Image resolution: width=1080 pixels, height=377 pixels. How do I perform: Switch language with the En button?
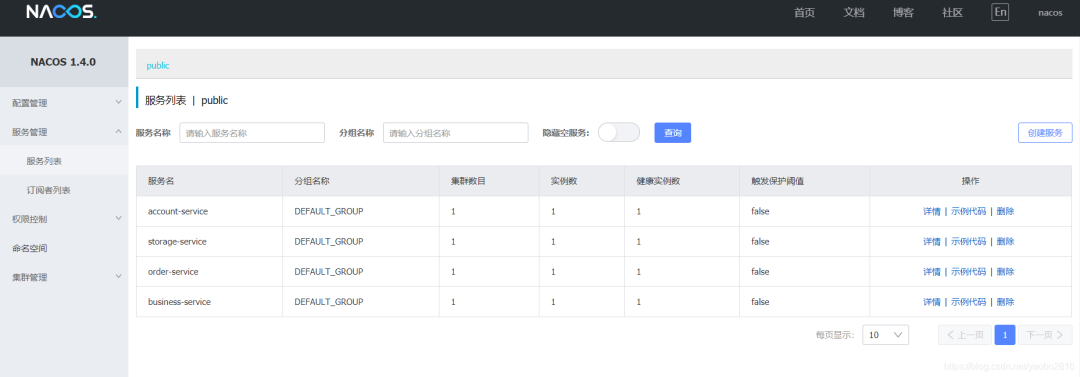(1000, 12)
